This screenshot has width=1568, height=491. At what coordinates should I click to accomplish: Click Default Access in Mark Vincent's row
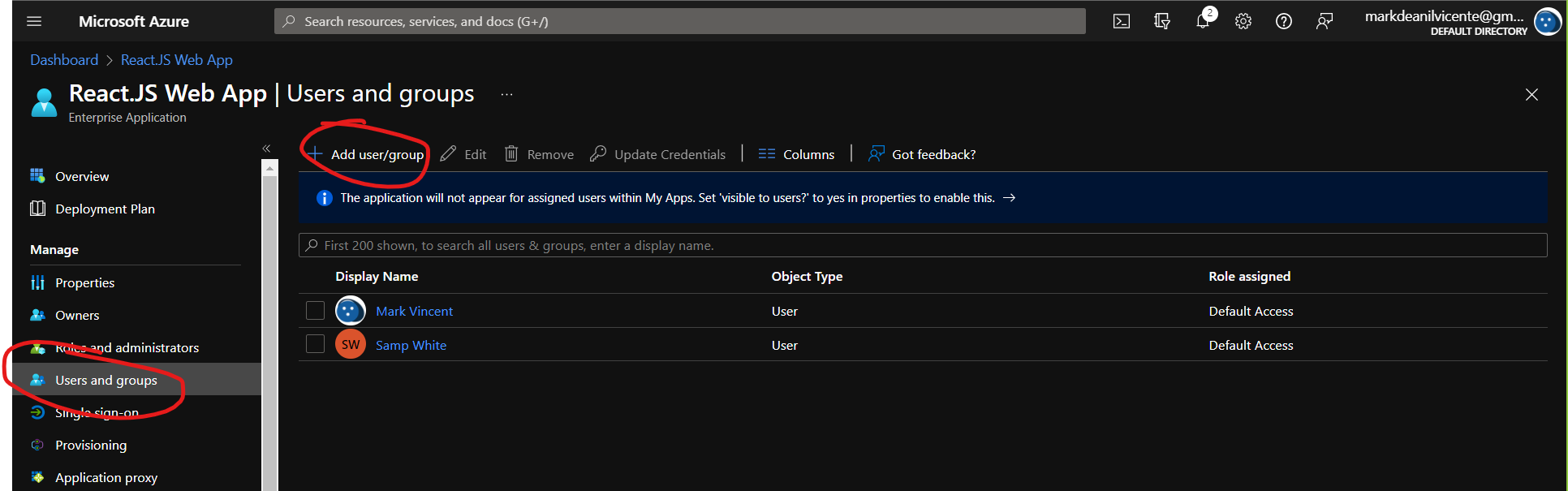tap(1251, 311)
